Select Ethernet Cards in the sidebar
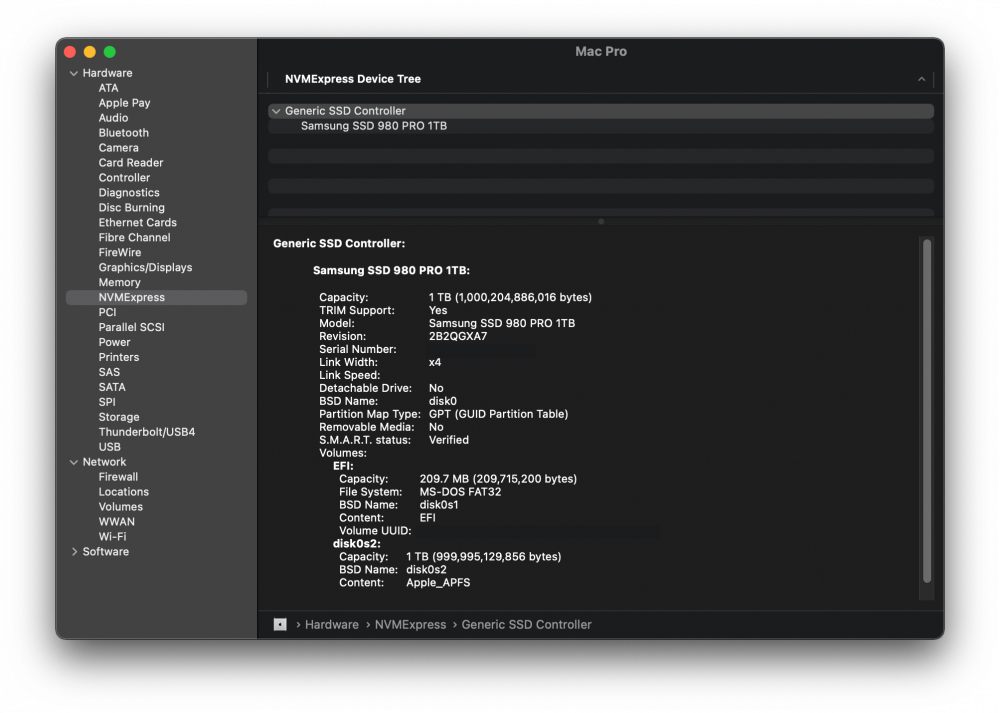The width and height of the screenshot is (1000, 713). tap(137, 223)
